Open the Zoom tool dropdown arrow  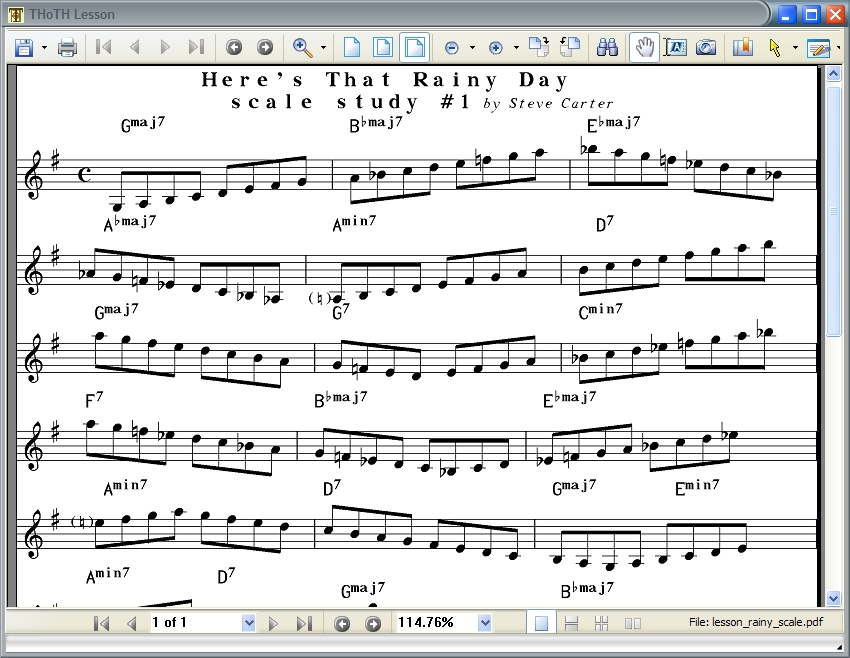[x=323, y=48]
